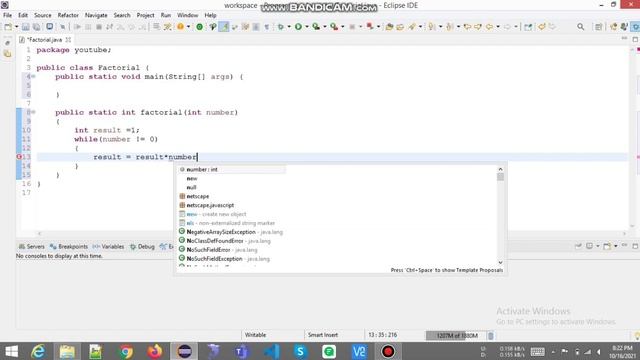Screen dimensions: 640x360
Task: Click the Back navigation arrow icon
Action: [489, 27]
